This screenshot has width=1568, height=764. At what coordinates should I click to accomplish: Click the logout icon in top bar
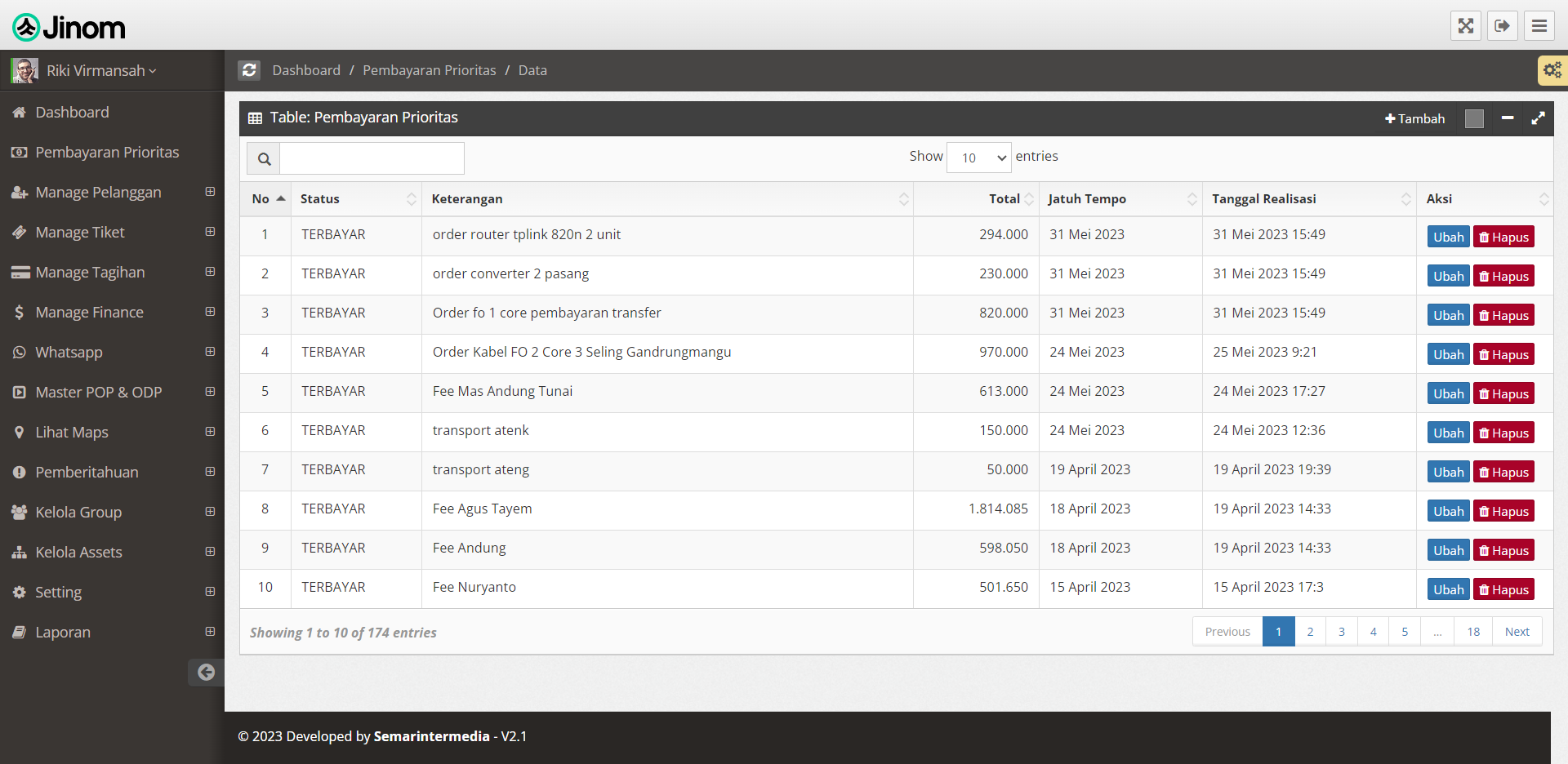[x=1503, y=26]
